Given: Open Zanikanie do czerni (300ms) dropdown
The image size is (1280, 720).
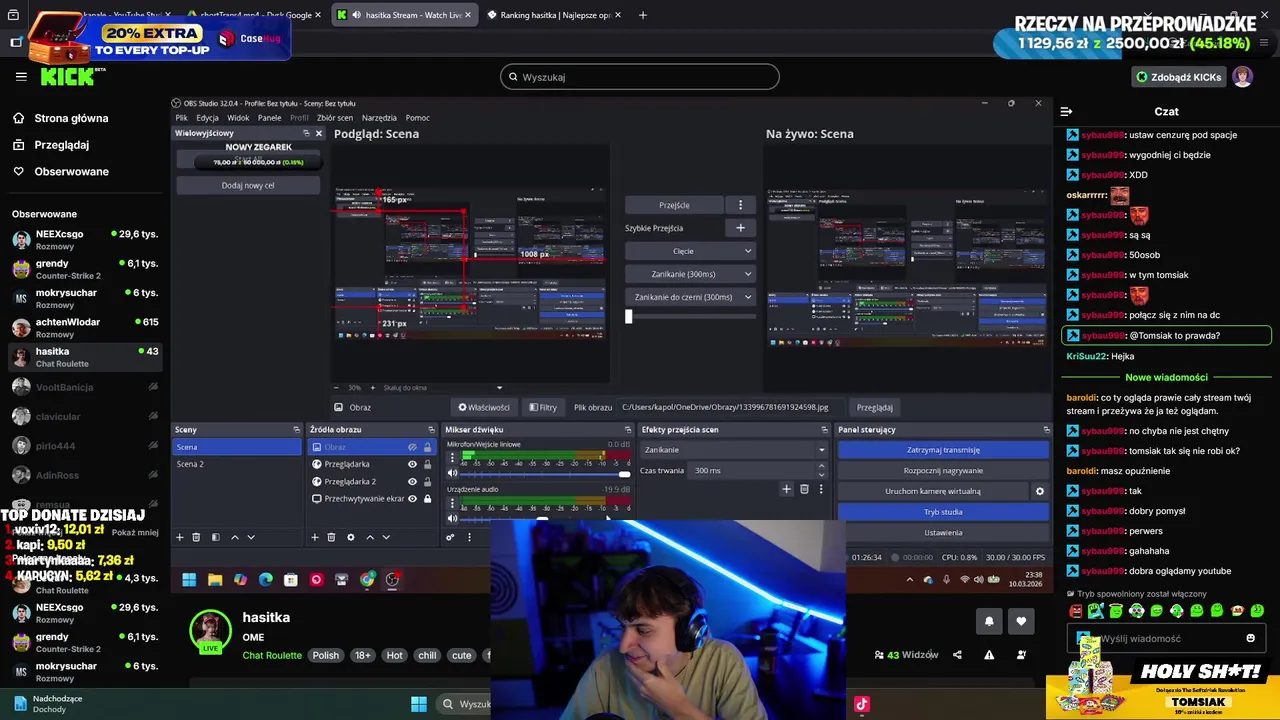Looking at the screenshot, I should pyautogui.click(x=690, y=297).
